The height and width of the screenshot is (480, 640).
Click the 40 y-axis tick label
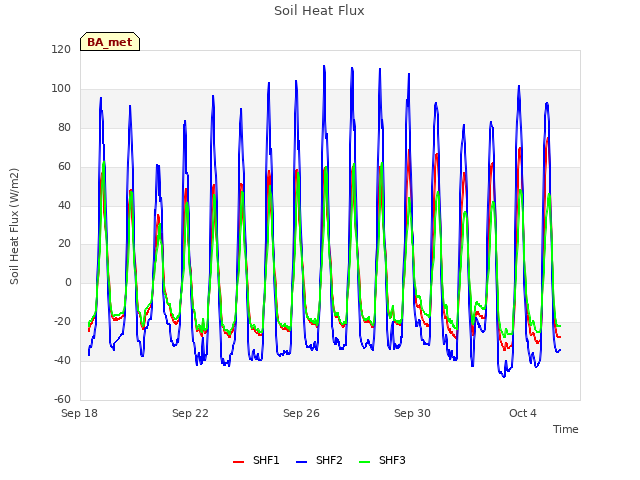64,205
